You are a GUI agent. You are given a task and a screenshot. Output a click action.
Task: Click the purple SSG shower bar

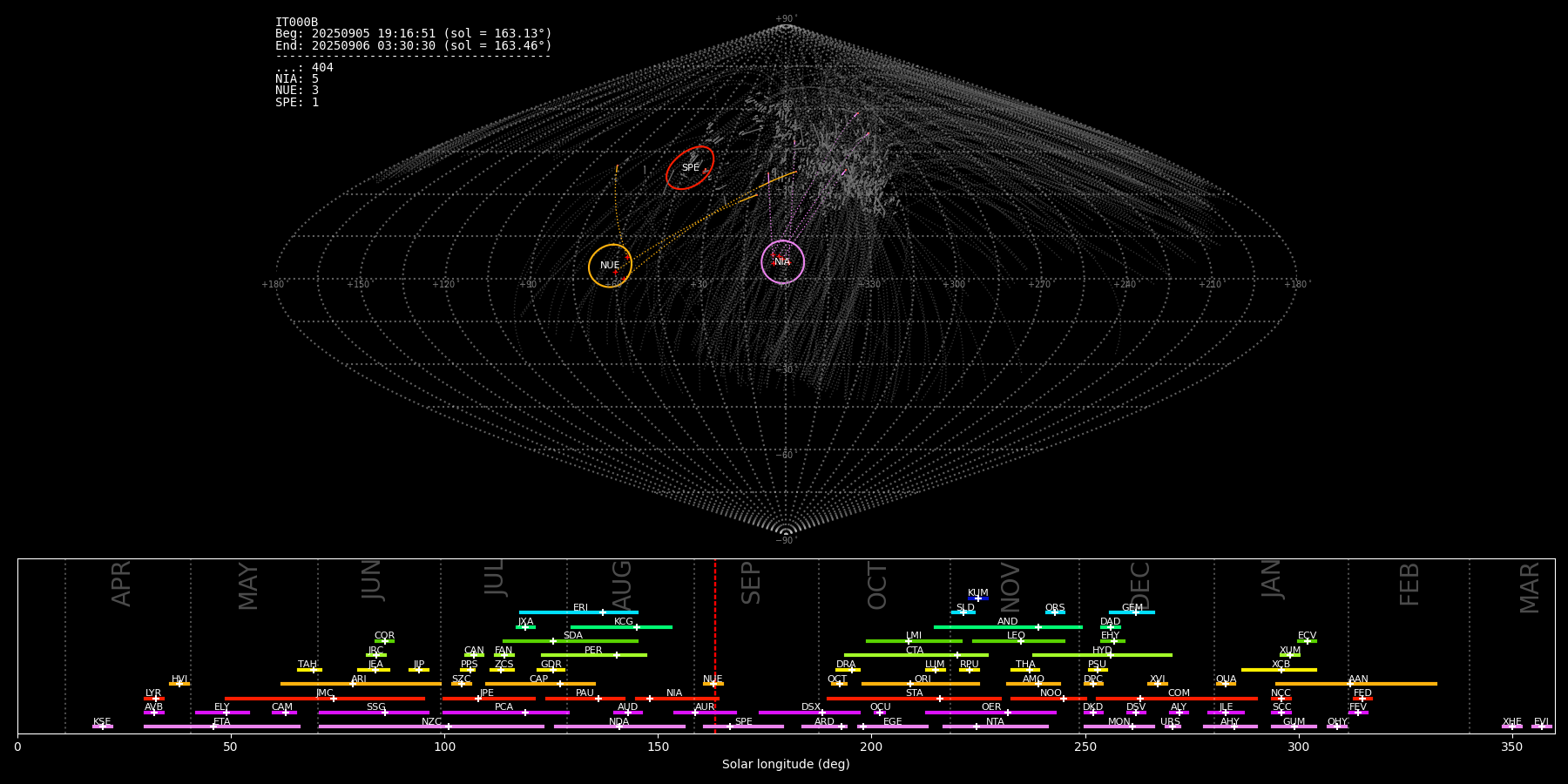pos(374,713)
